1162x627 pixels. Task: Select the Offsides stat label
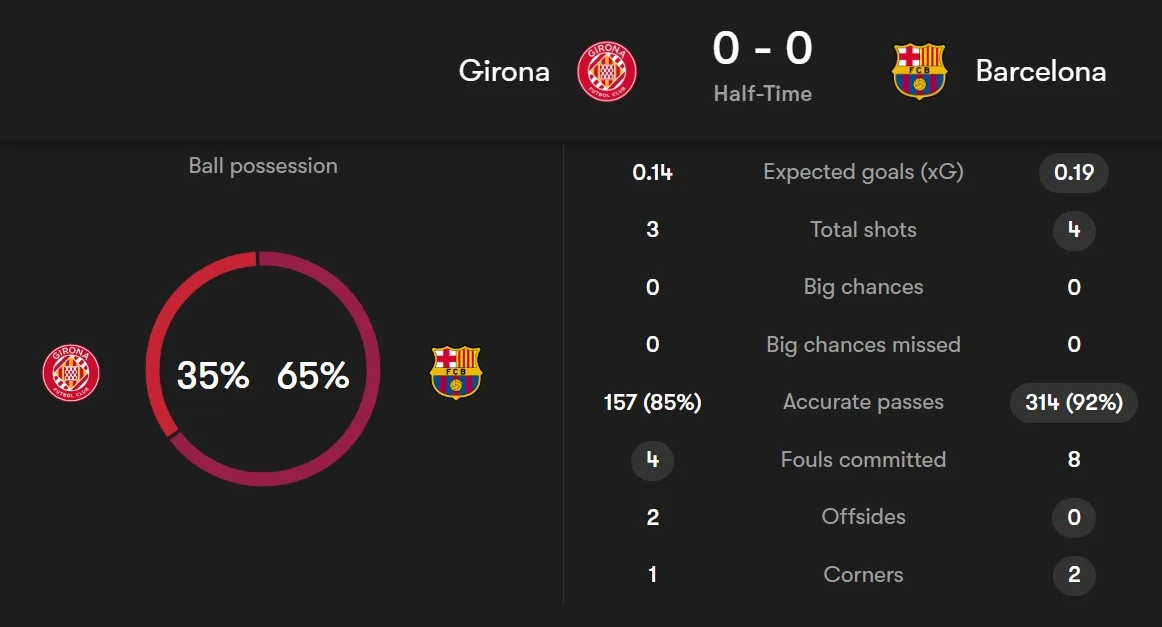pos(863,517)
